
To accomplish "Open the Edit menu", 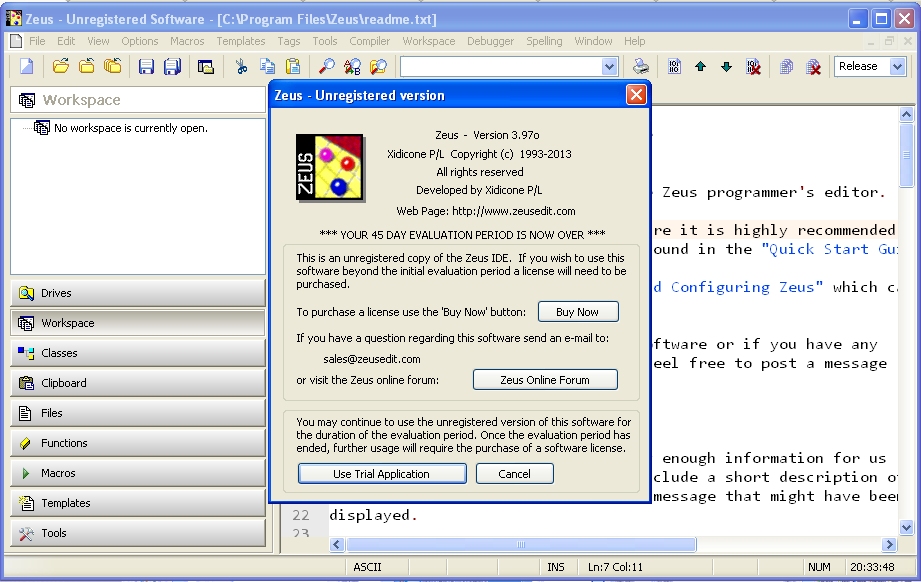I will (66, 41).
